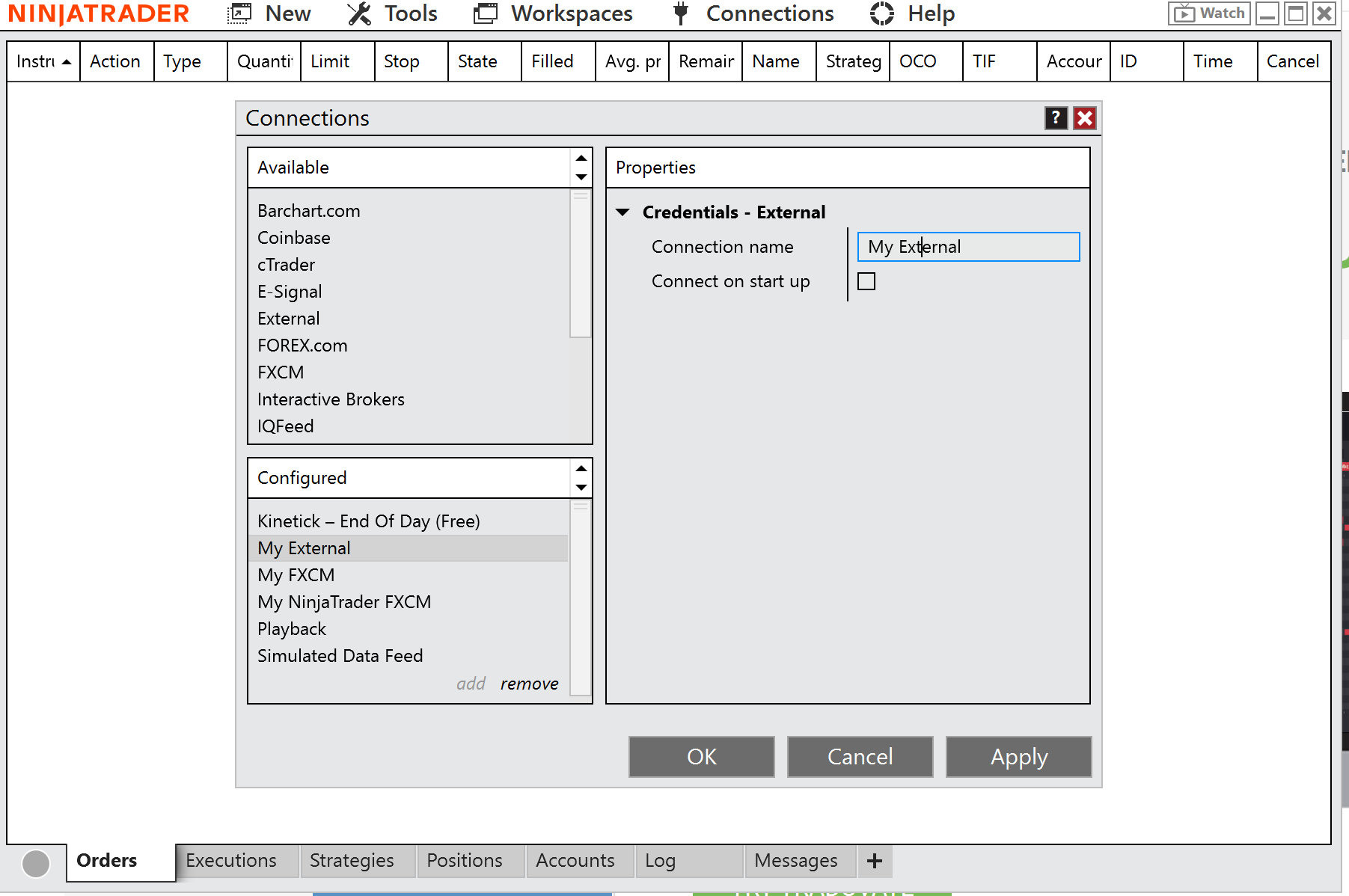Image resolution: width=1349 pixels, height=896 pixels.
Task: Select My NinjaTrader FXCM connection
Action: click(344, 602)
